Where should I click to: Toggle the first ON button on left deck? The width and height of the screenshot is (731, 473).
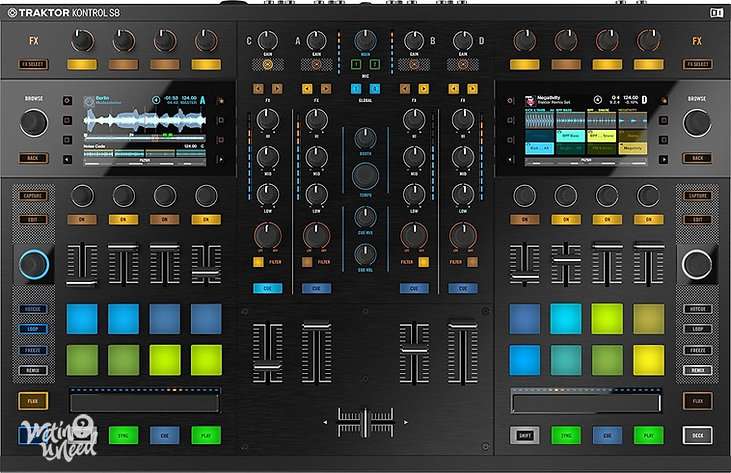tap(82, 219)
